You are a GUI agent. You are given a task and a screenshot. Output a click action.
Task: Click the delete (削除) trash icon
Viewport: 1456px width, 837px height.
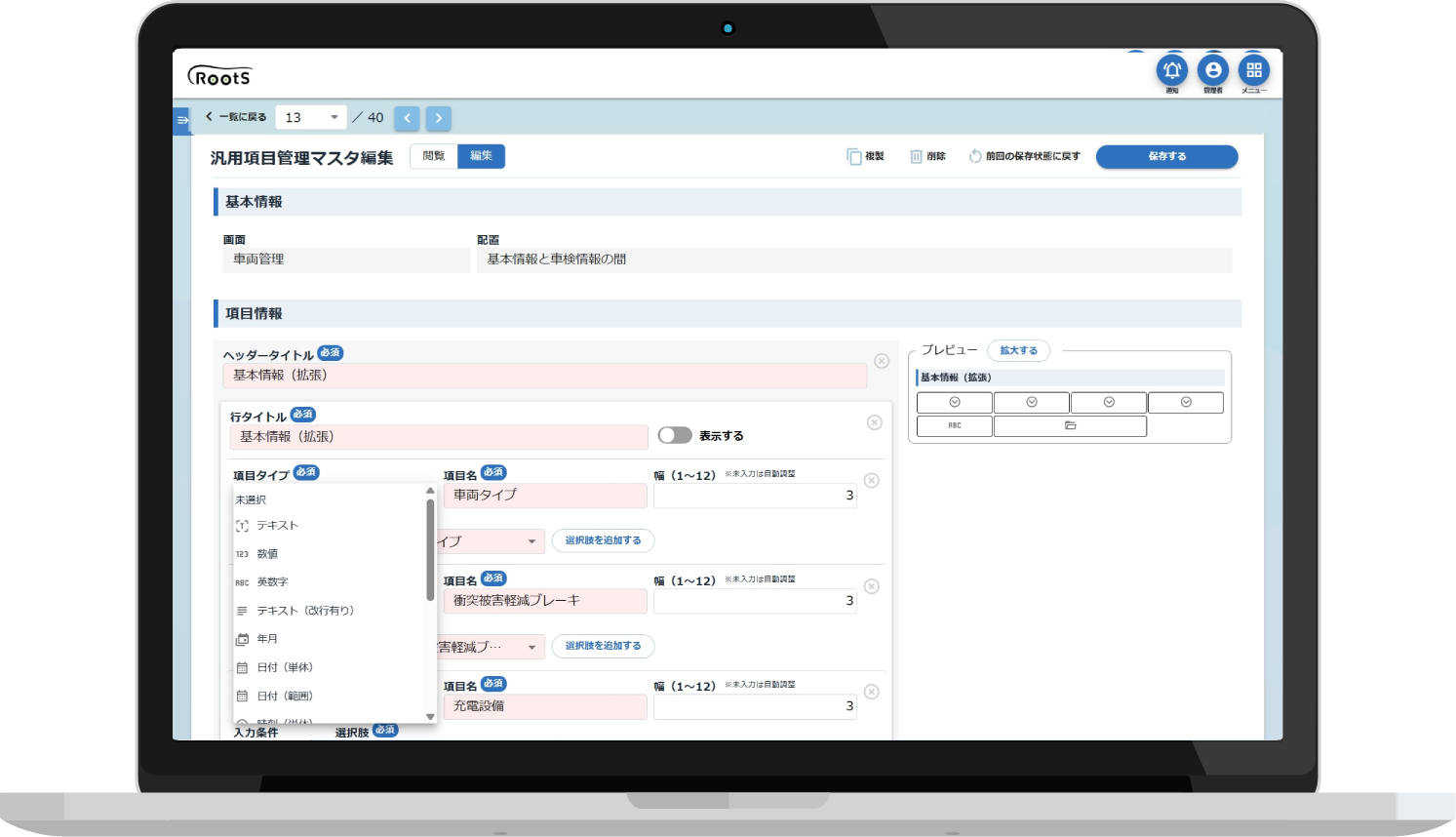pyautogui.click(x=917, y=156)
